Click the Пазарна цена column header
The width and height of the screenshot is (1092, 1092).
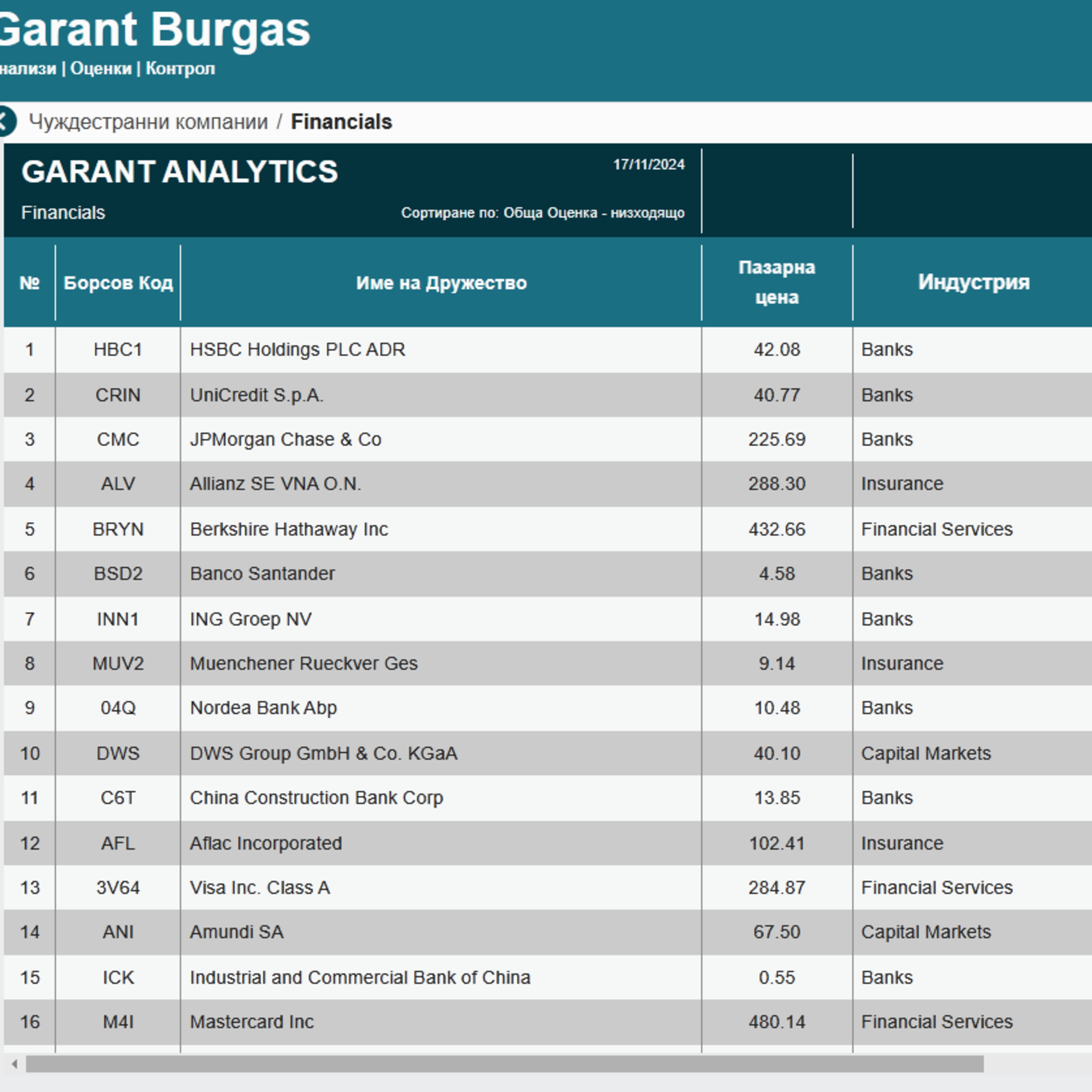point(777,282)
